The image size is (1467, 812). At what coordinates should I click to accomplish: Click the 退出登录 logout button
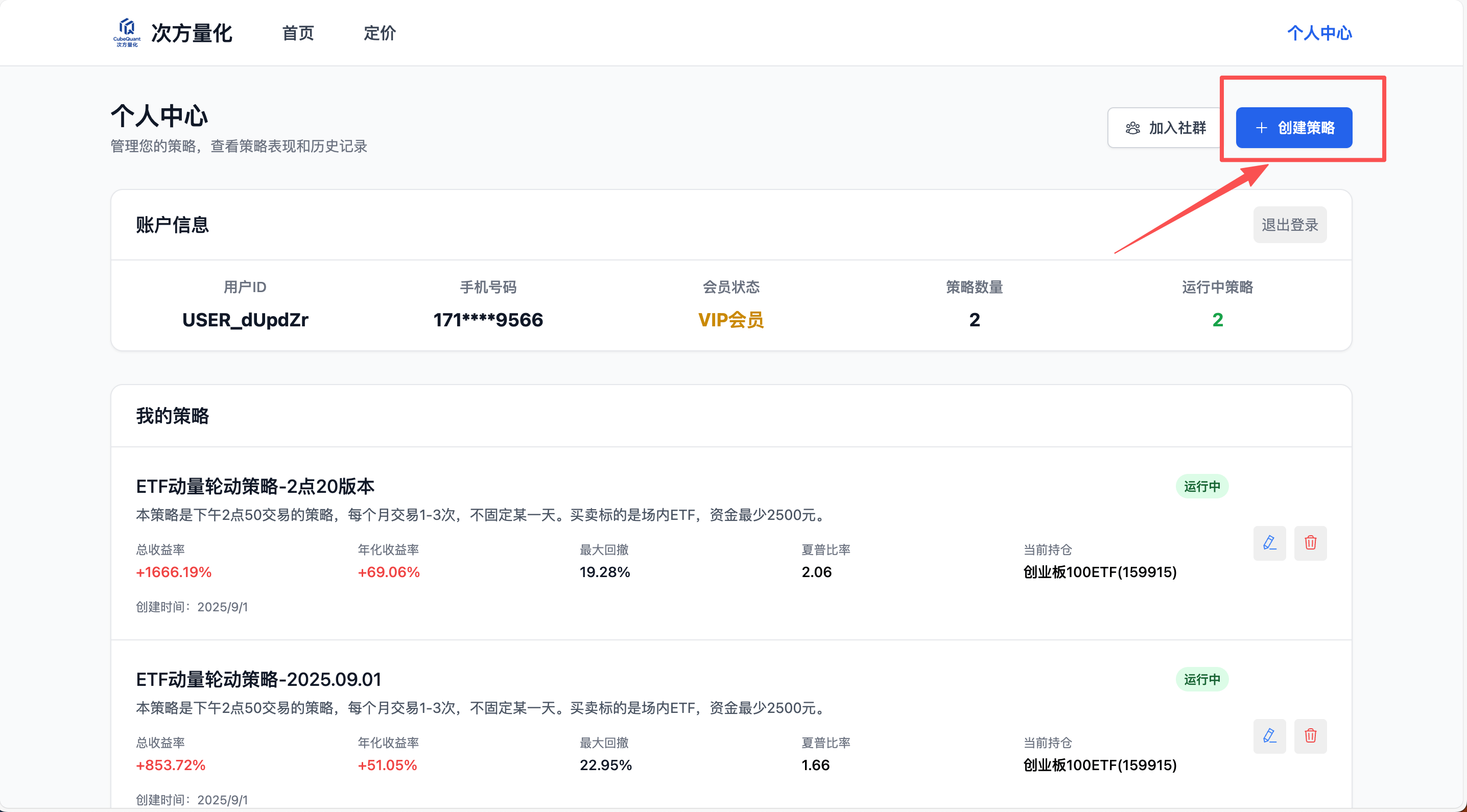[x=1289, y=225]
